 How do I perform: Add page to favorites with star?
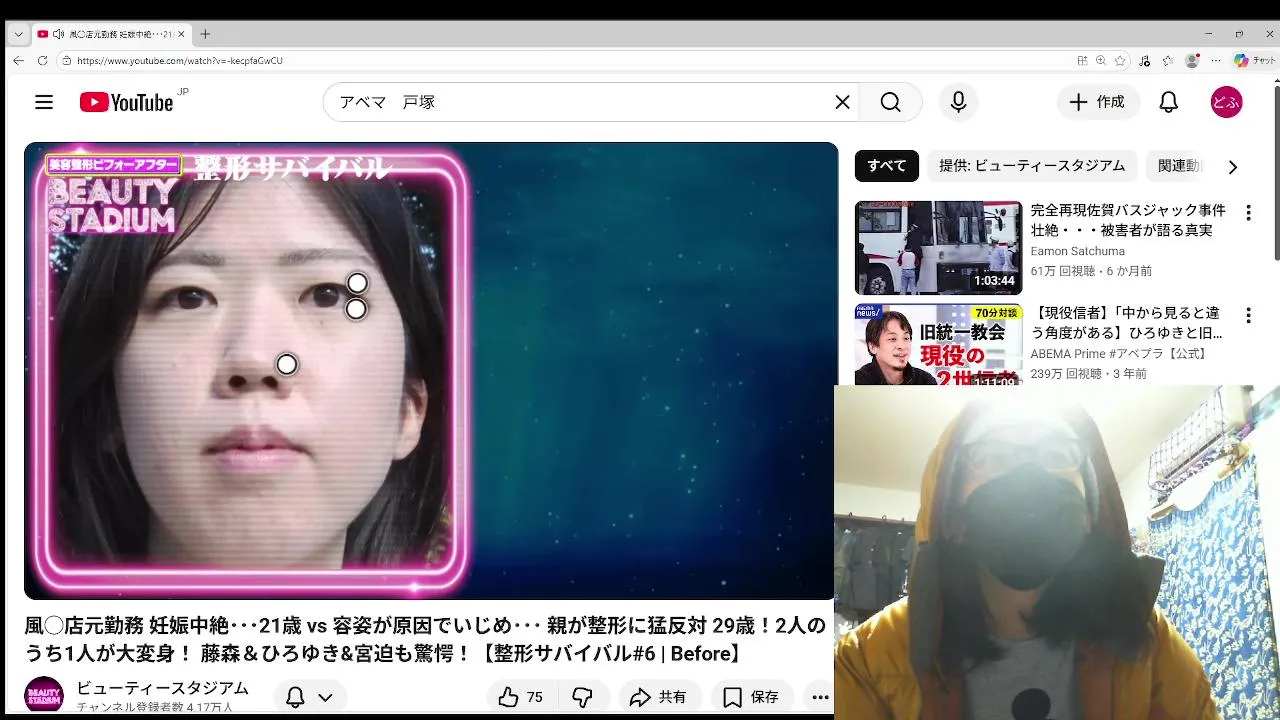tap(1120, 60)
